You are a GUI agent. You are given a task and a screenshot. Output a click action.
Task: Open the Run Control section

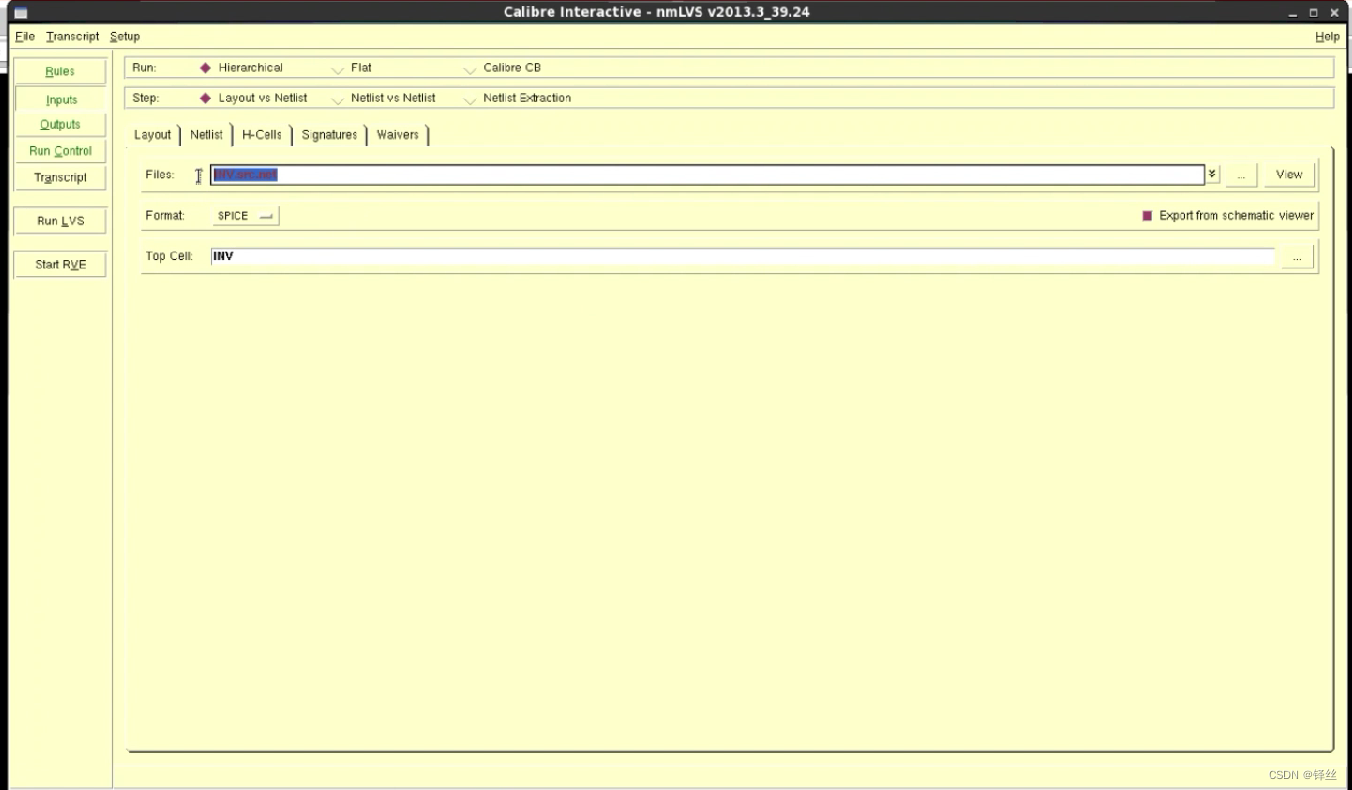(x=60, y=151)
